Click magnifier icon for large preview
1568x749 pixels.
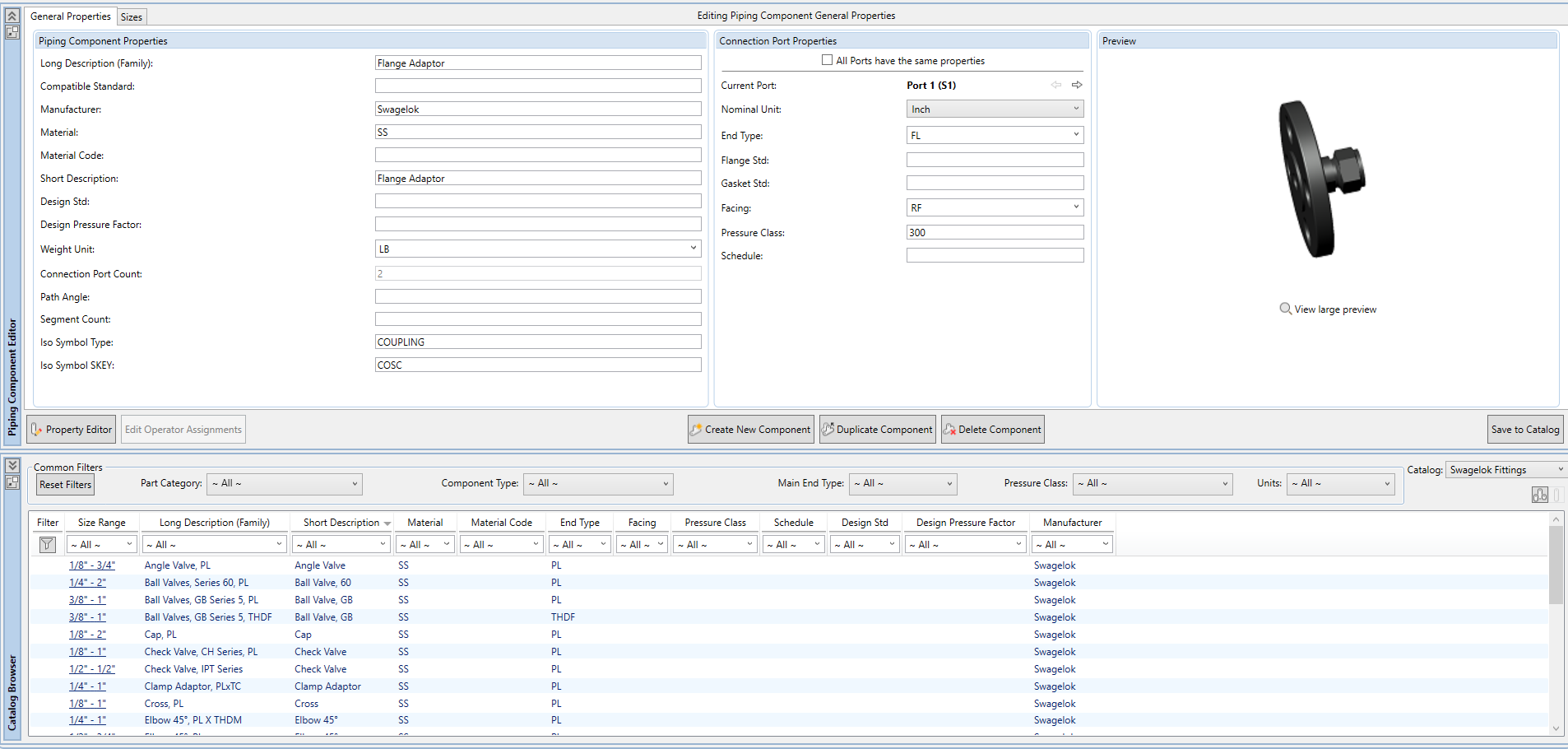[x=1285, y=309]
